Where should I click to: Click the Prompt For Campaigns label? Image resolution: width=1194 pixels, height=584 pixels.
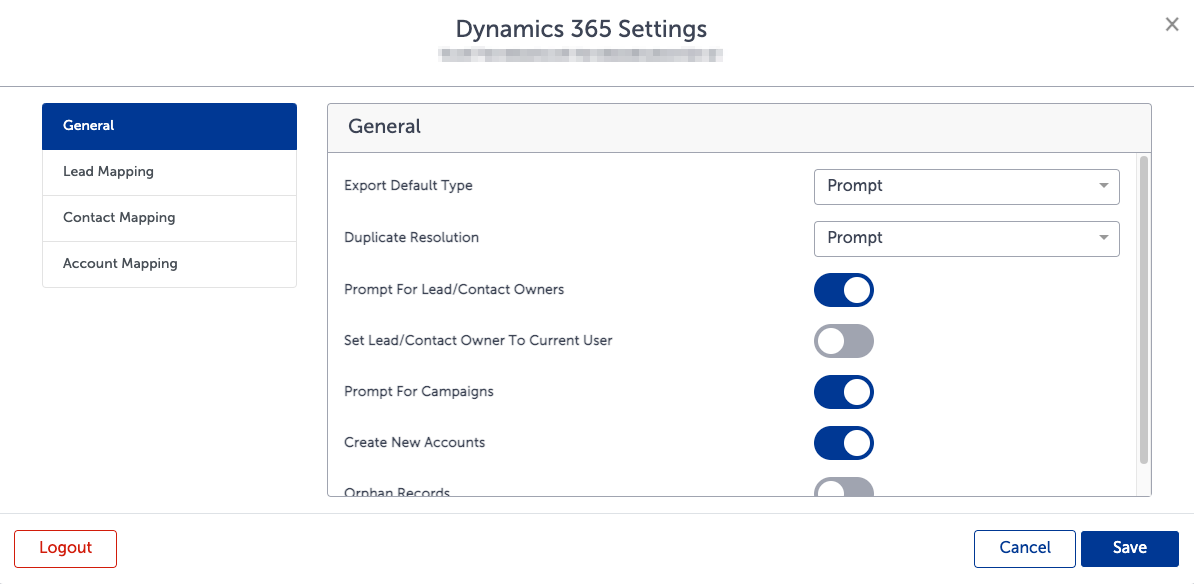[x=419, y=391]
